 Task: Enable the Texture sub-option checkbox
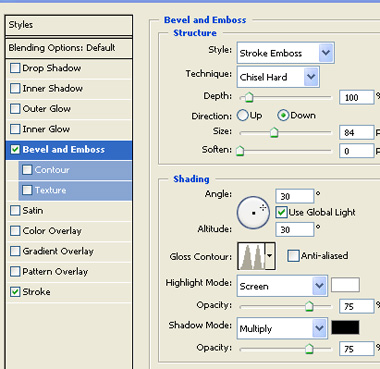point(27,190)
